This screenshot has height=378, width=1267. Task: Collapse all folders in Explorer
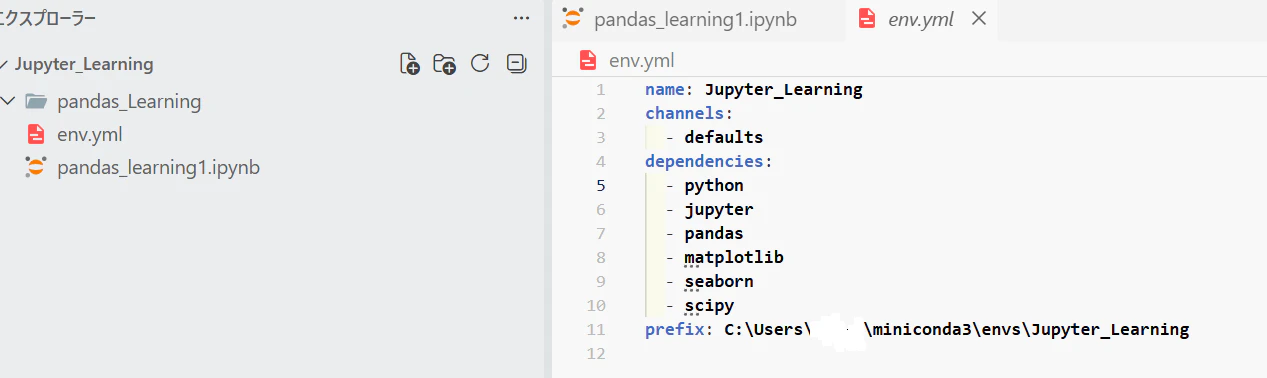[x=516, y=64]
